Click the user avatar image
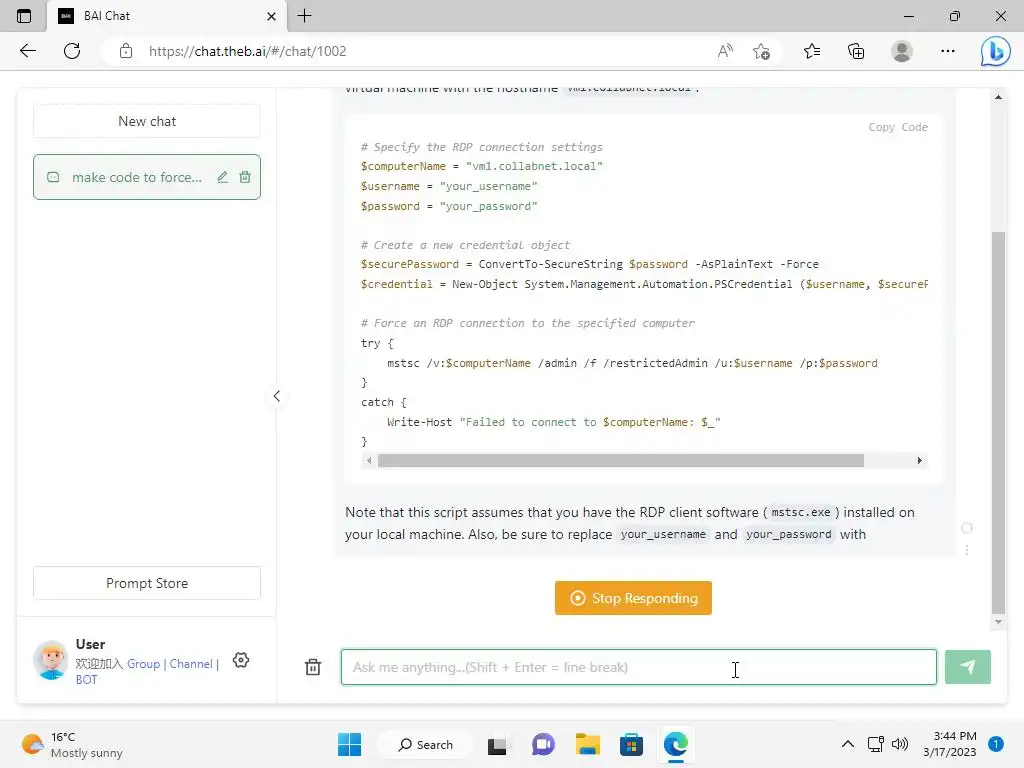Image resolution: width=1024 pixels, height=768 pixels. (x=51, y=660)
